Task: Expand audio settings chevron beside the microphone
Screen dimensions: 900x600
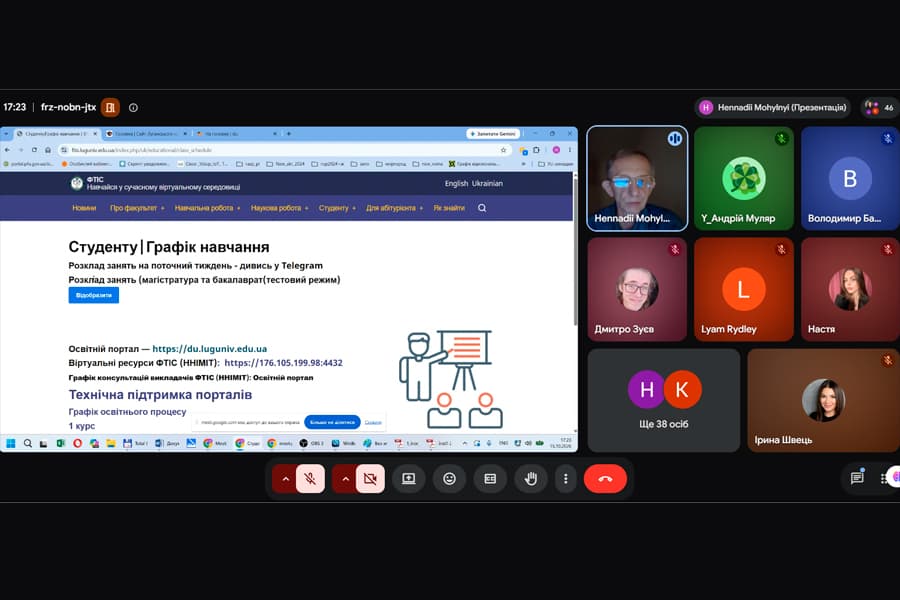Action: pyautogui.click(x=285, y=478)
